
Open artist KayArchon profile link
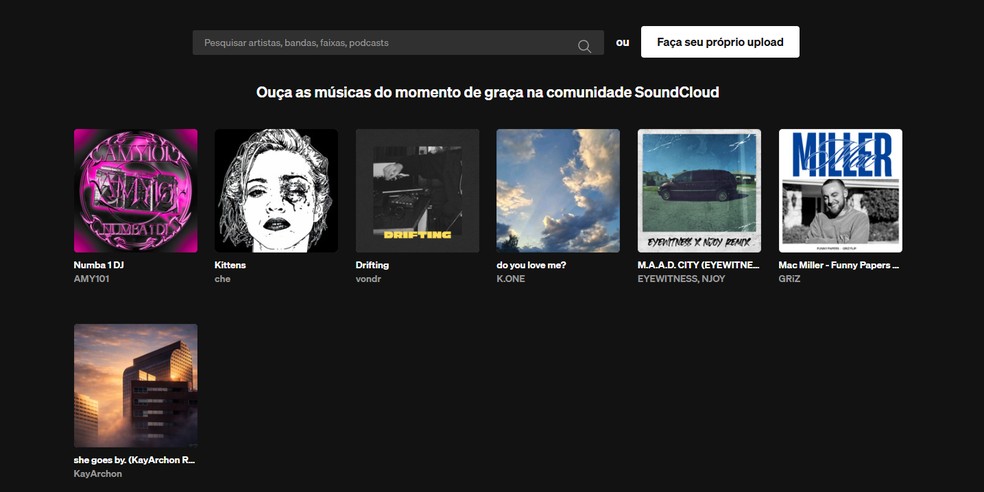coord(98,474)
